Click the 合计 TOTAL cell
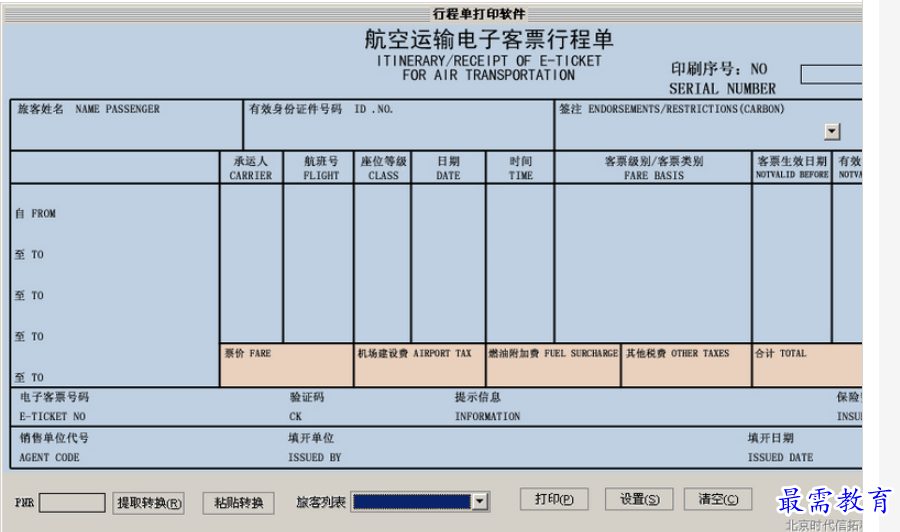The width and height of the screenshot is (900, 532). pyautogui.click(x=808, y=365)
